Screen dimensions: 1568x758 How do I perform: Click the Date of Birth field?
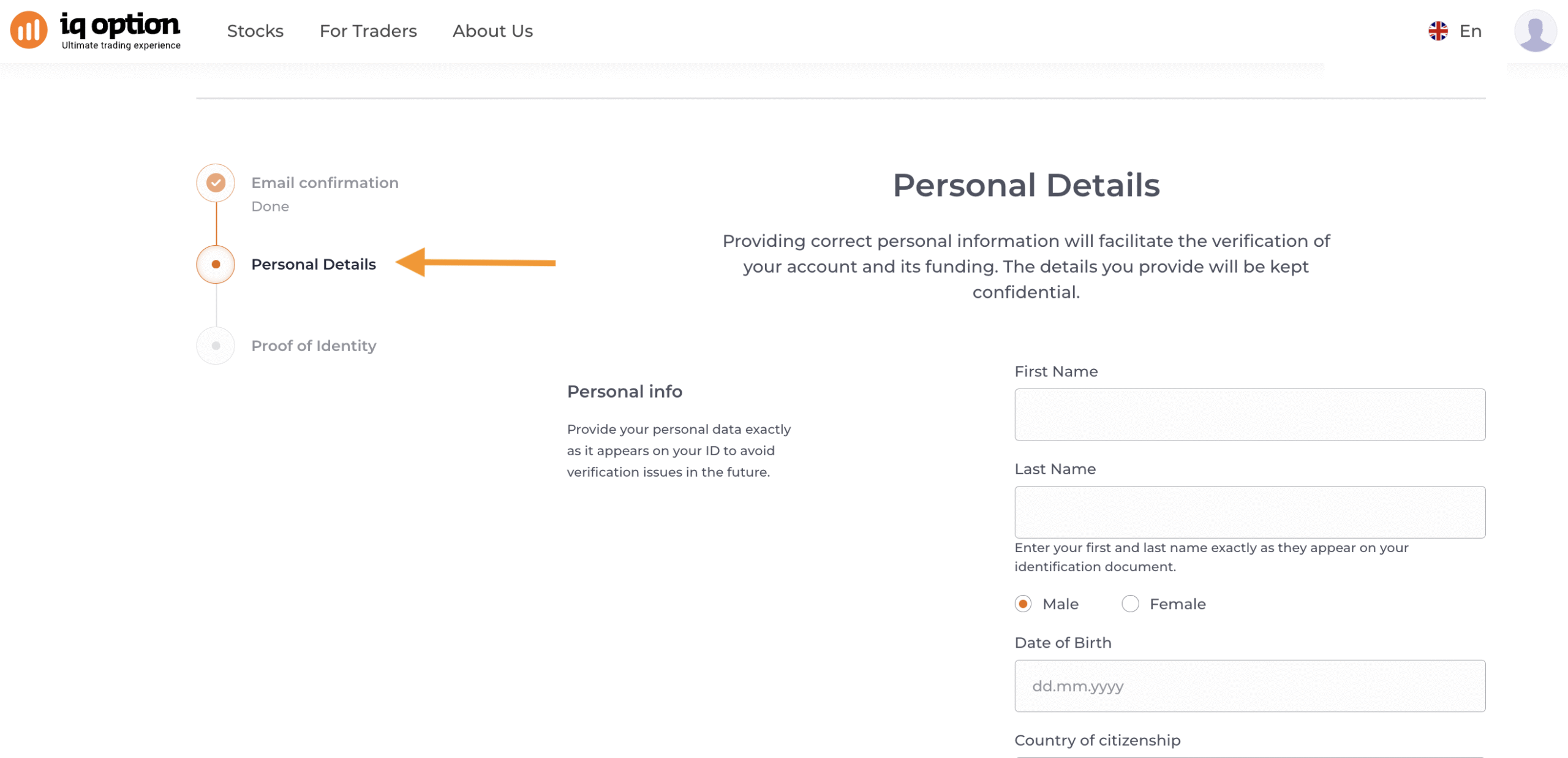(x=1249, y=686)
